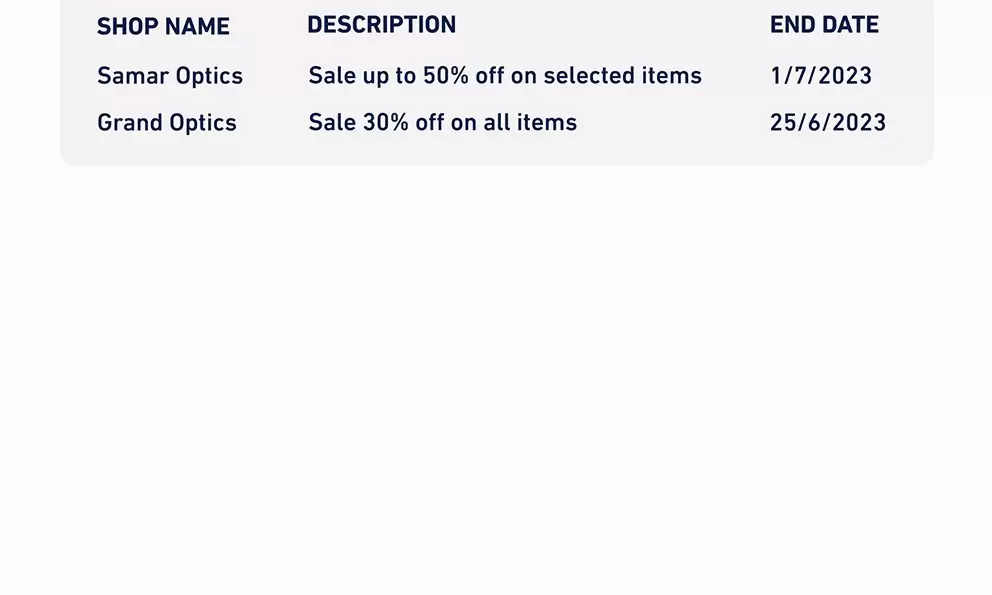The image size is (992, 595).
Task: Select the 1/7/2023 end date cell
Action: [x=821, y=76]
